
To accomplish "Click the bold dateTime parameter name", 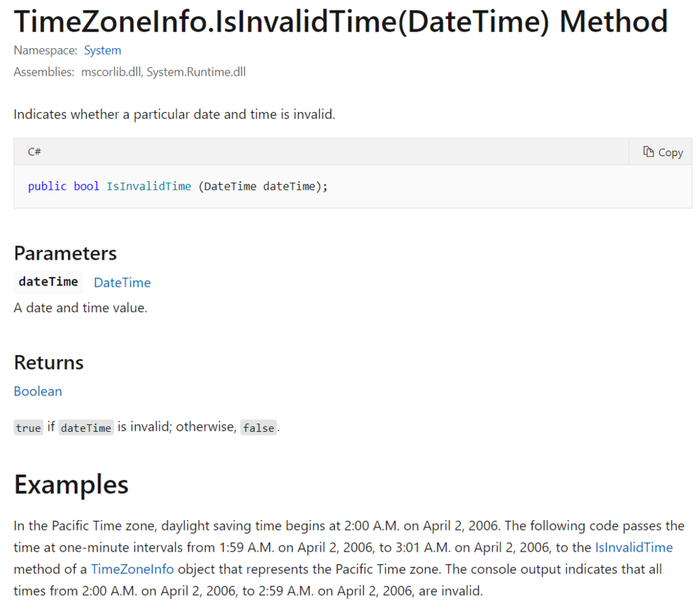I will pos(48,282).
